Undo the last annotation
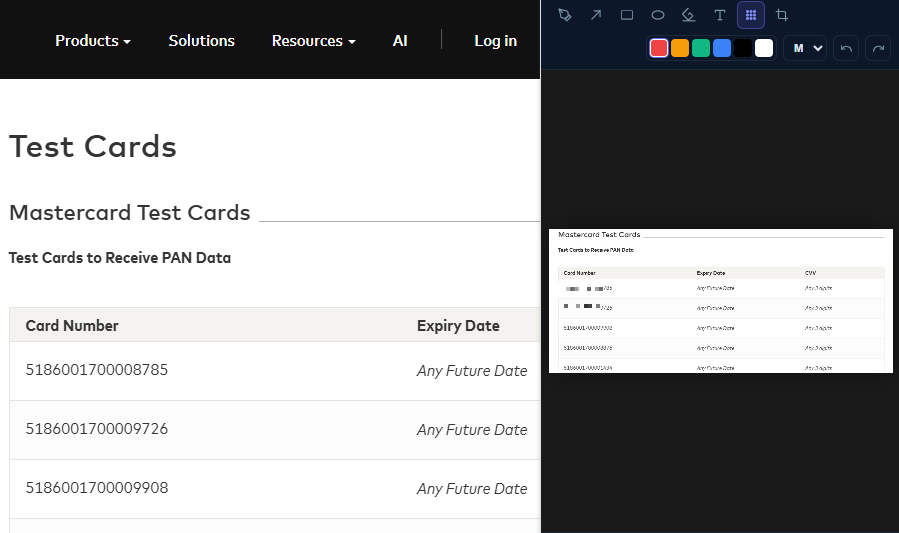The height and width of the screenshot is (533, 899). (846, 48)
